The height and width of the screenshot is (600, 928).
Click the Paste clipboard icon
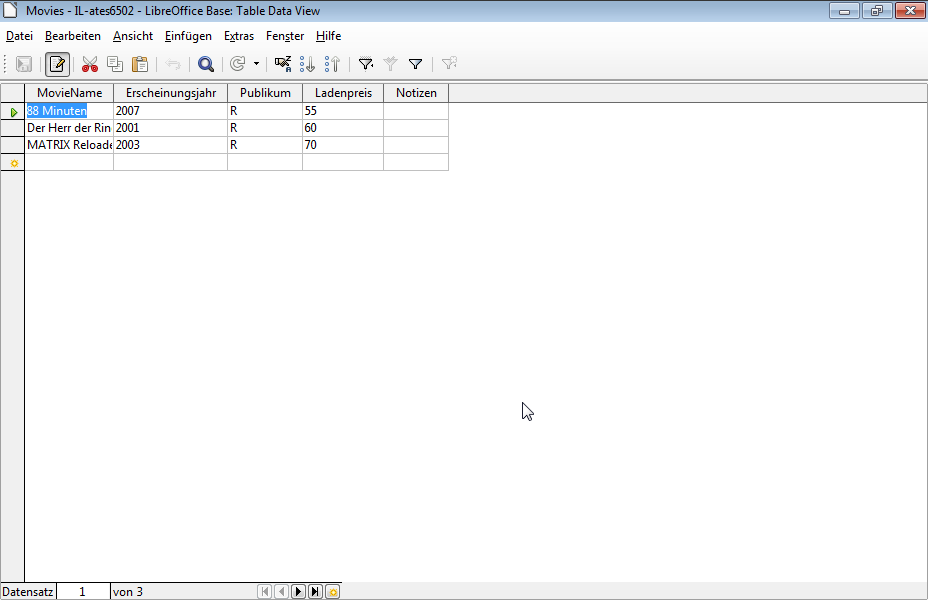click(140, 64)
